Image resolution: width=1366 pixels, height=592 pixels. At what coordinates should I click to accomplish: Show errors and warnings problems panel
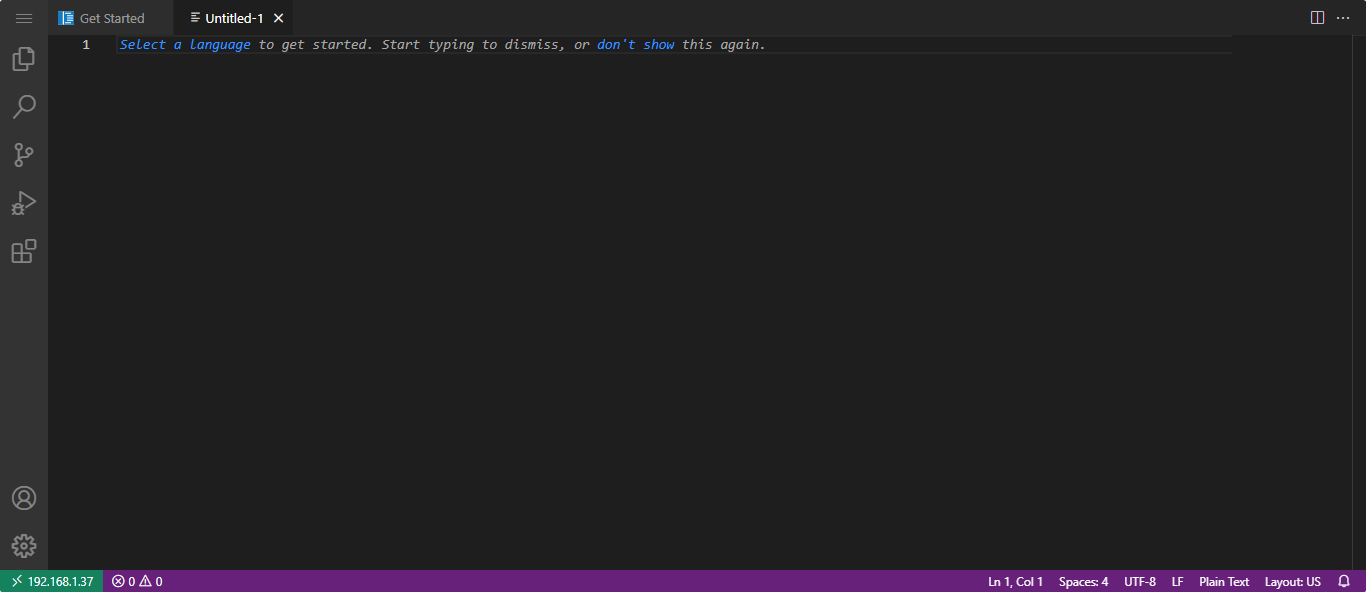[137, 581]
